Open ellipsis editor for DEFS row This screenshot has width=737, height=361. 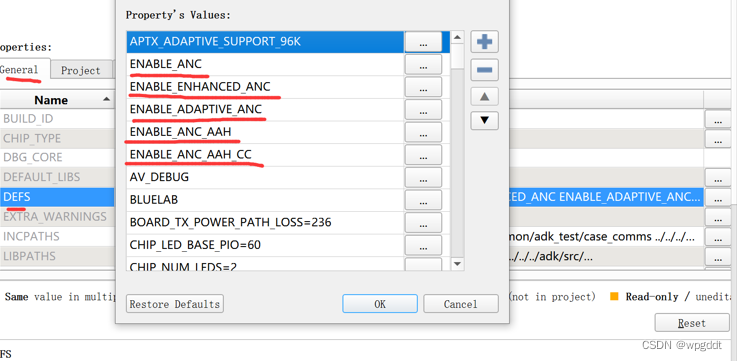718,198
